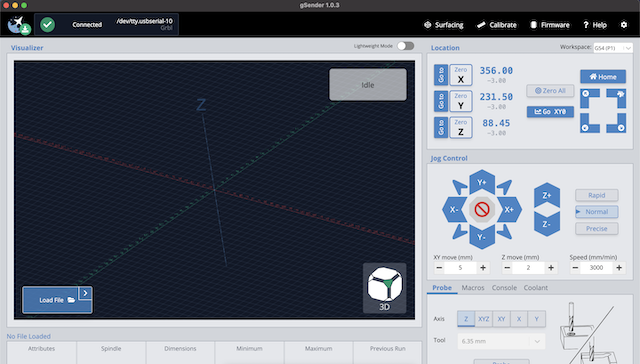Select XY probe axis

click(x=501, y=319)
